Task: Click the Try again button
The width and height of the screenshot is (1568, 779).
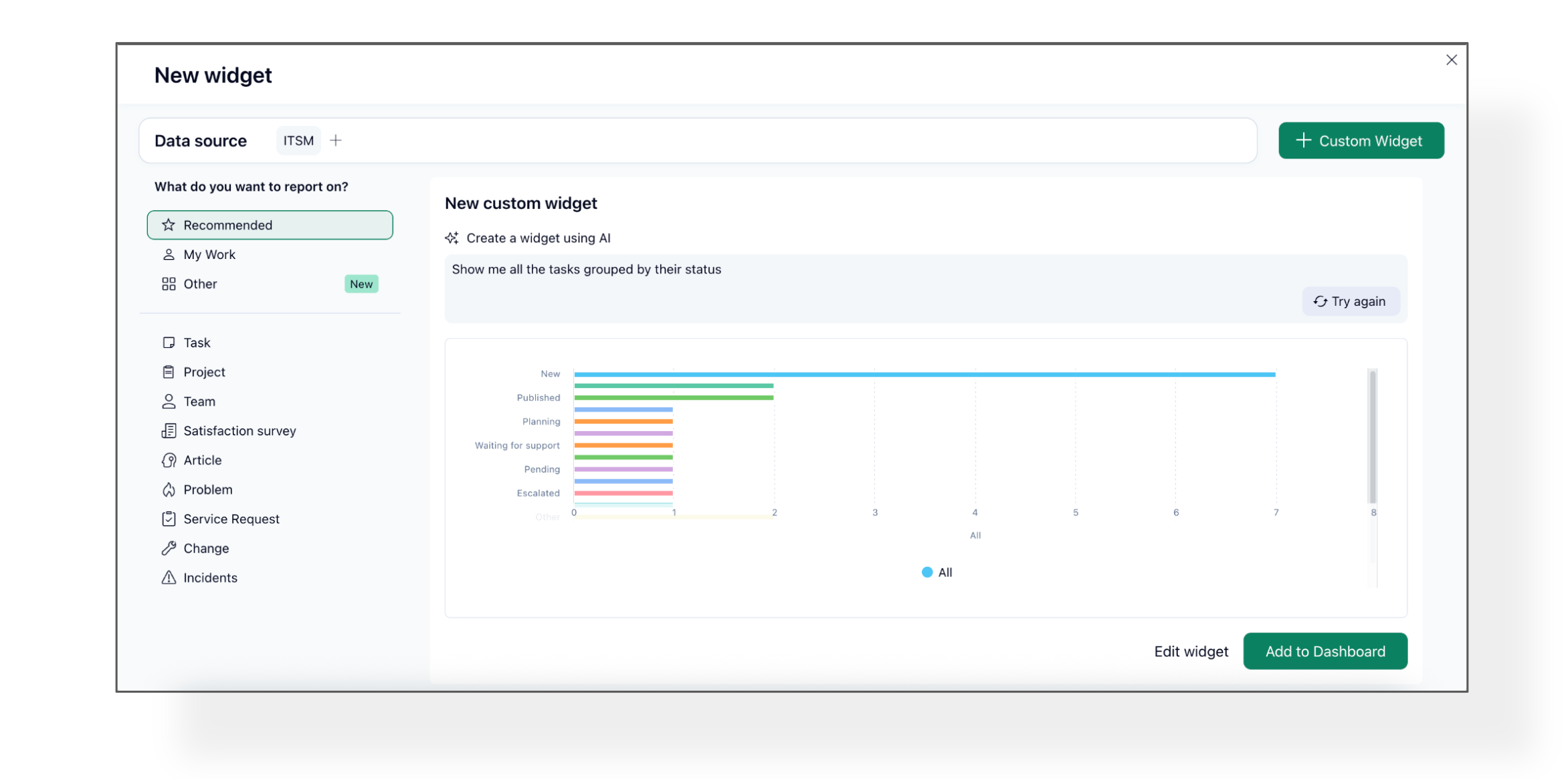Action: tap(1350, 301)
